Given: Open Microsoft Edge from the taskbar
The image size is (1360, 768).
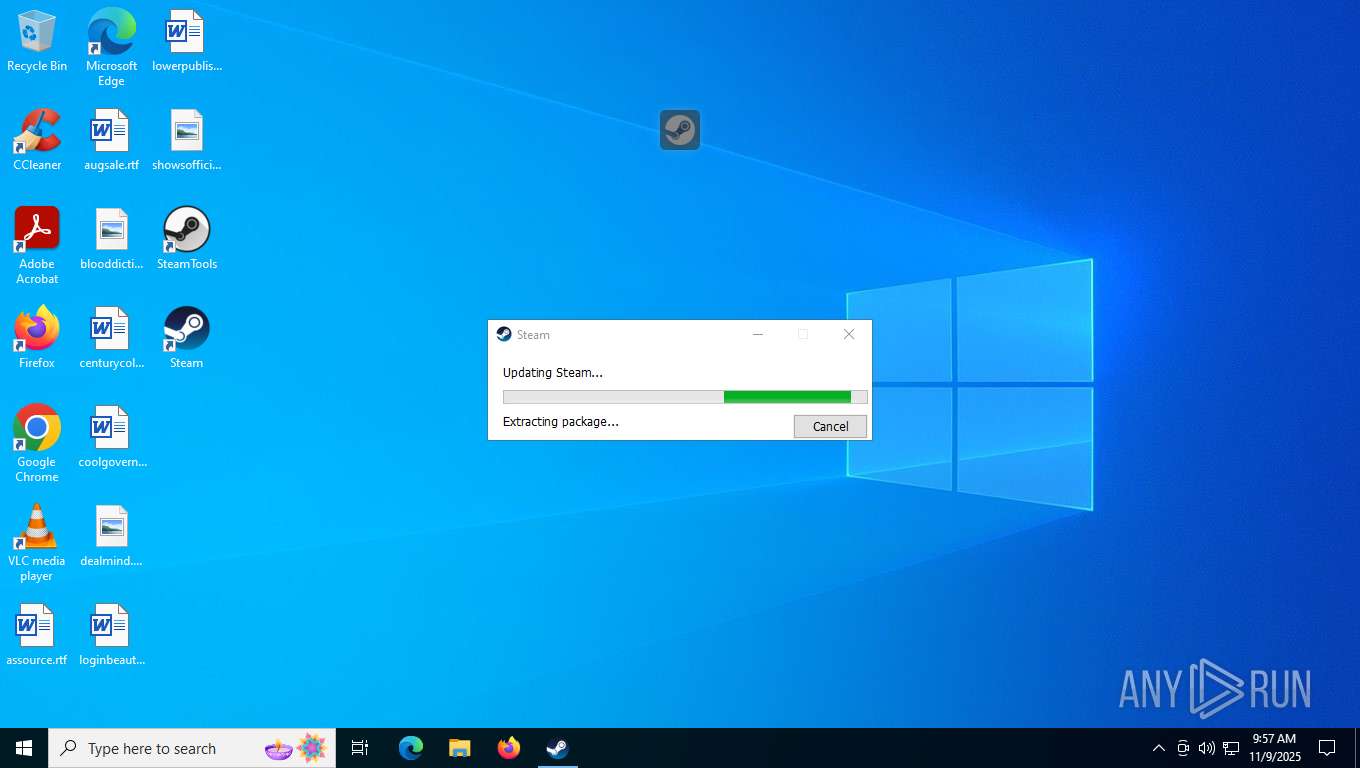Looking at the screenshot, I should [x=411, y=748].
